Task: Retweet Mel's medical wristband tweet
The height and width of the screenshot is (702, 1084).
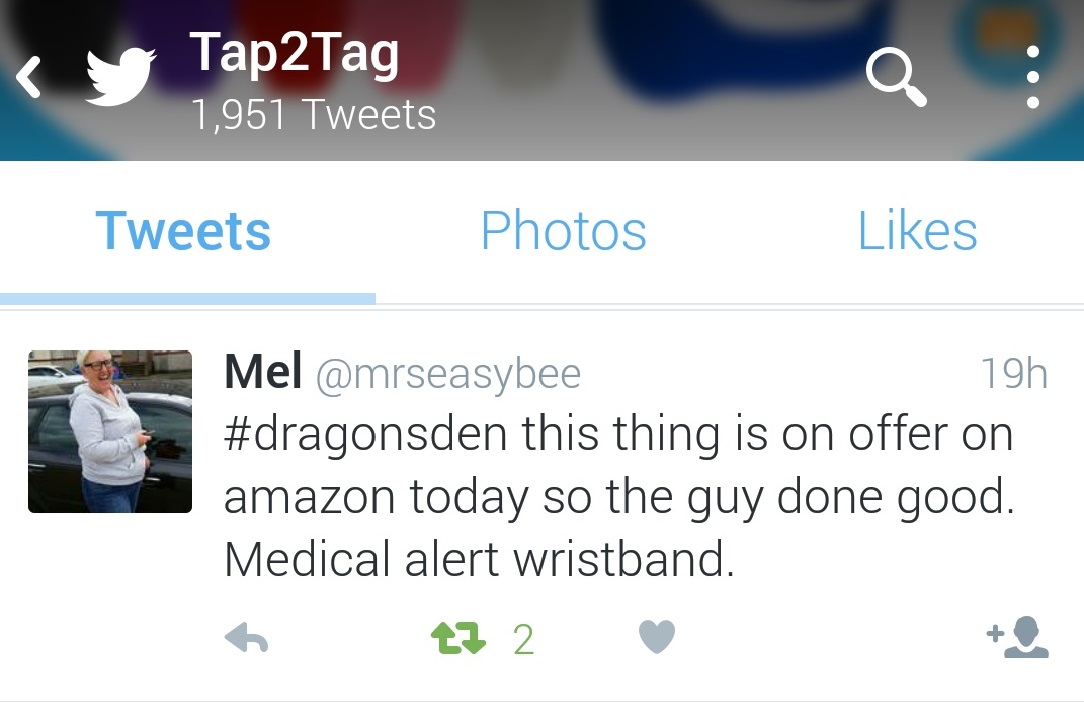Action: coord(458,638)
